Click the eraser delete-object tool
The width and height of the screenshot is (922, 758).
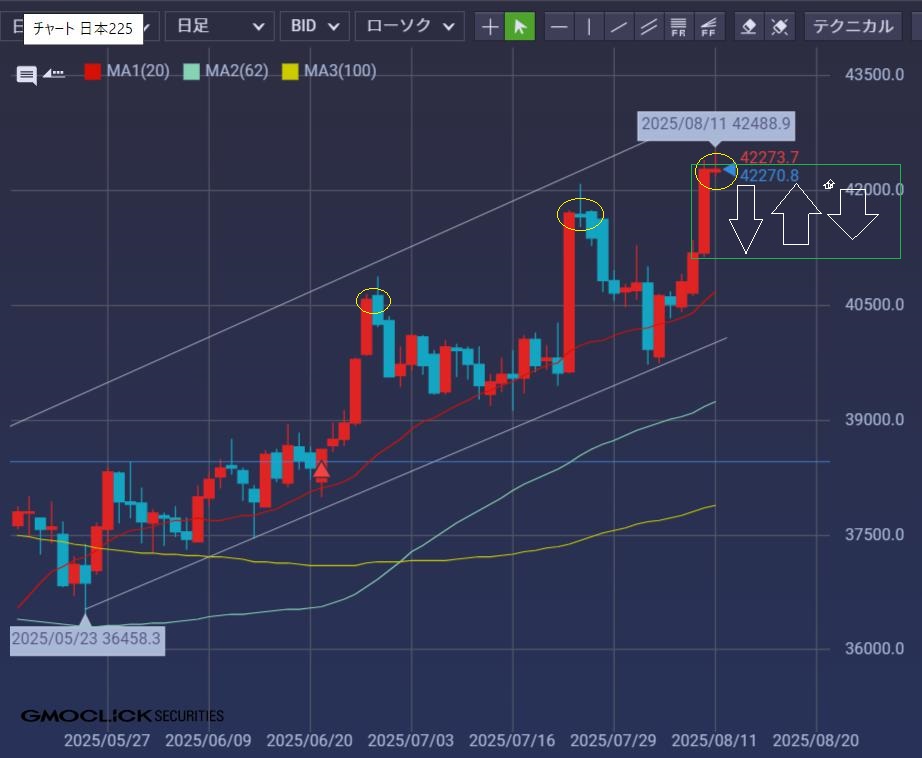coord(749,26)
